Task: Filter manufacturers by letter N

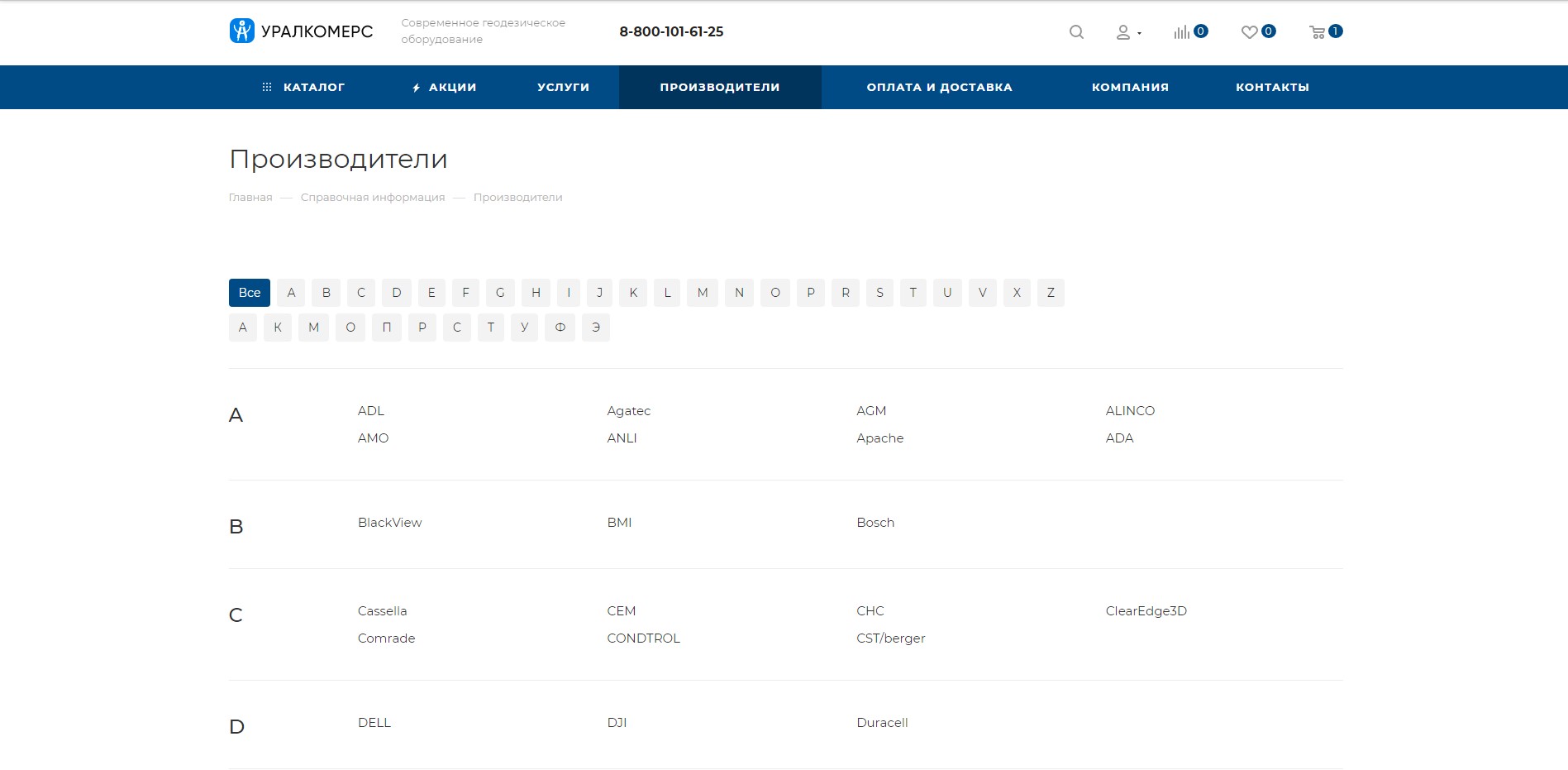Action: point(739,293)
